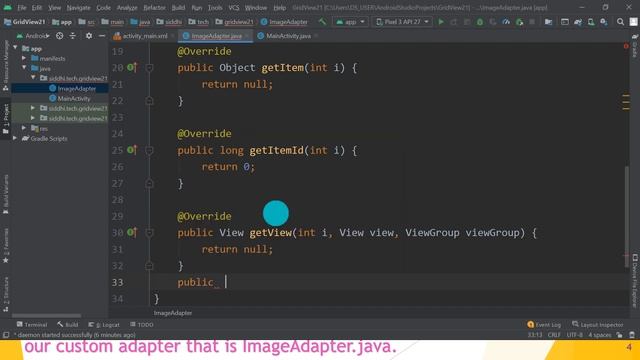
Task: Expand the manifests folder
Action: [x=24, y=58]
